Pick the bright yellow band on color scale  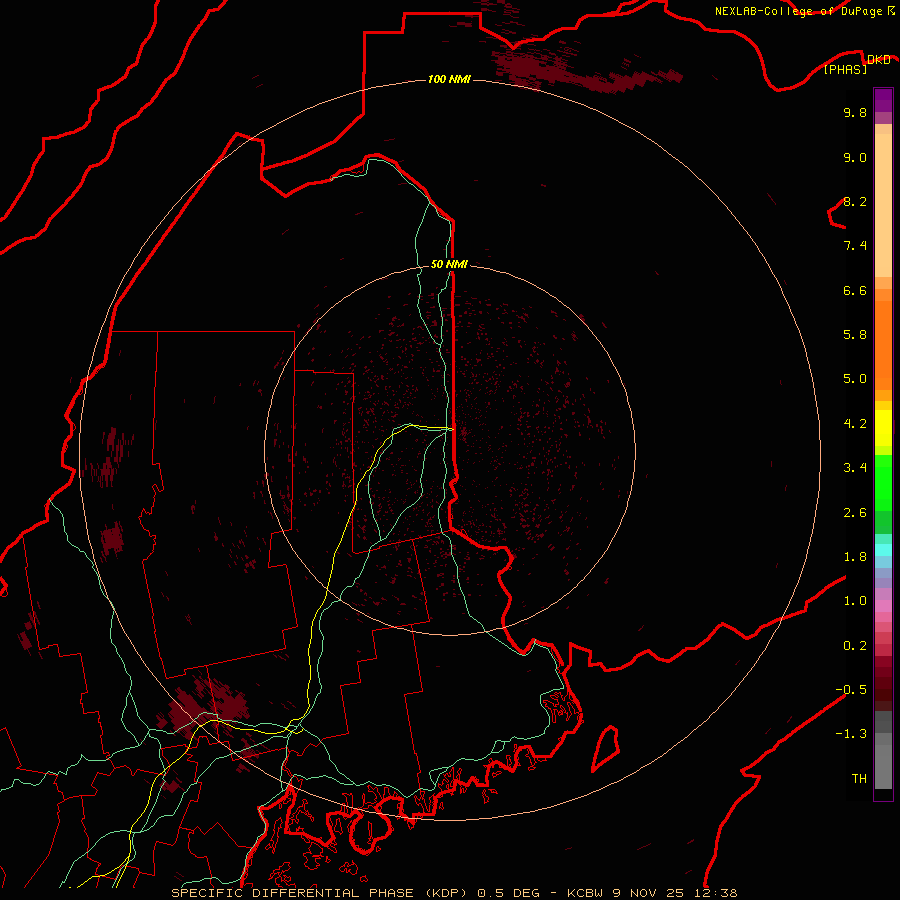(x=883, y=428)
